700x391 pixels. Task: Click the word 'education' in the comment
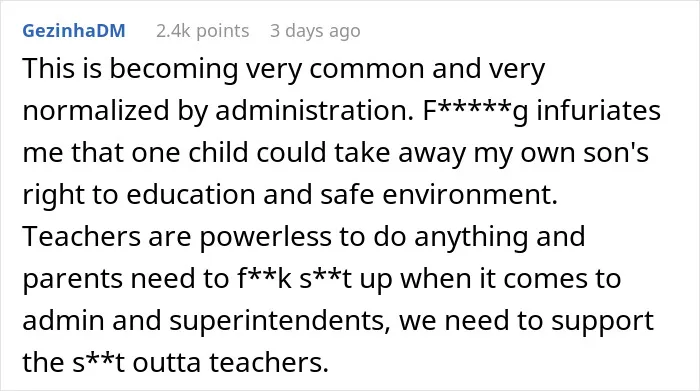[191, 194]
